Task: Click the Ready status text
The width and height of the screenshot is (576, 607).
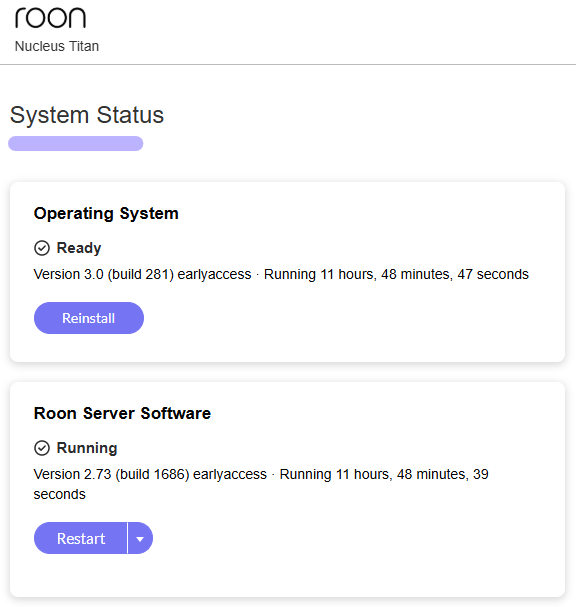Action: [79, 248]
